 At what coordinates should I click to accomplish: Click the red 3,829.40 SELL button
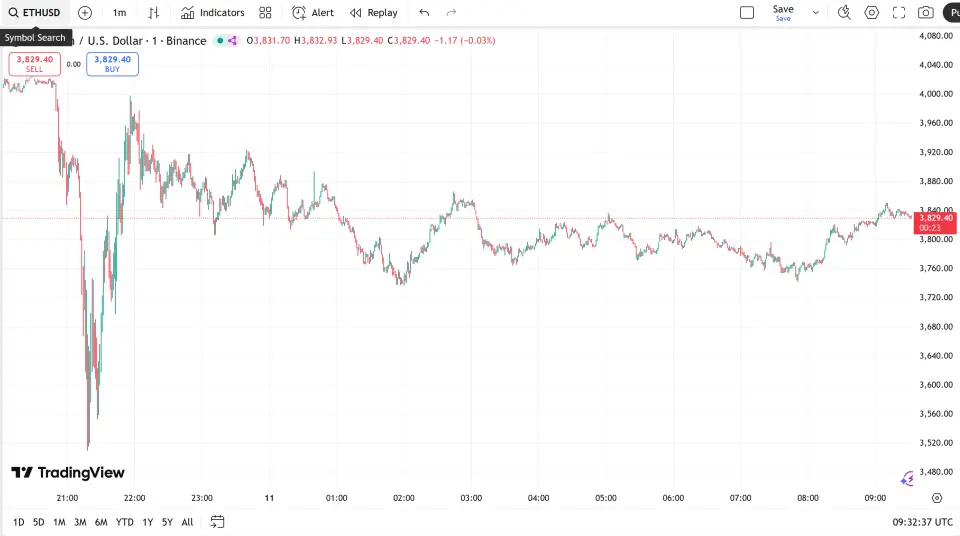click(x=35, y=64)
